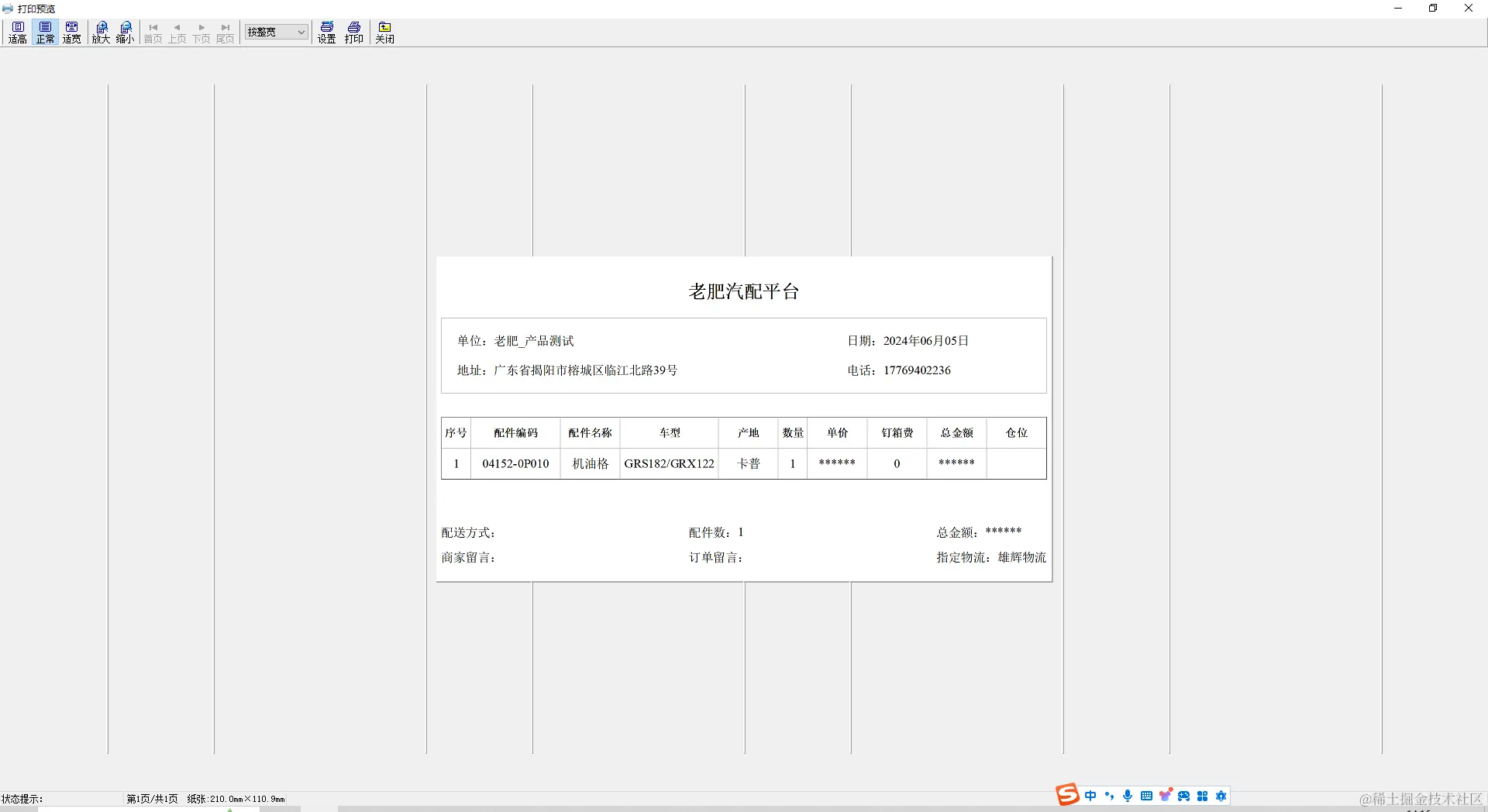The height and width of the screenshot is (812, 1488).
Task: Click the GRS182/GRX122 vehicle model cell
Action: point(670,463)
